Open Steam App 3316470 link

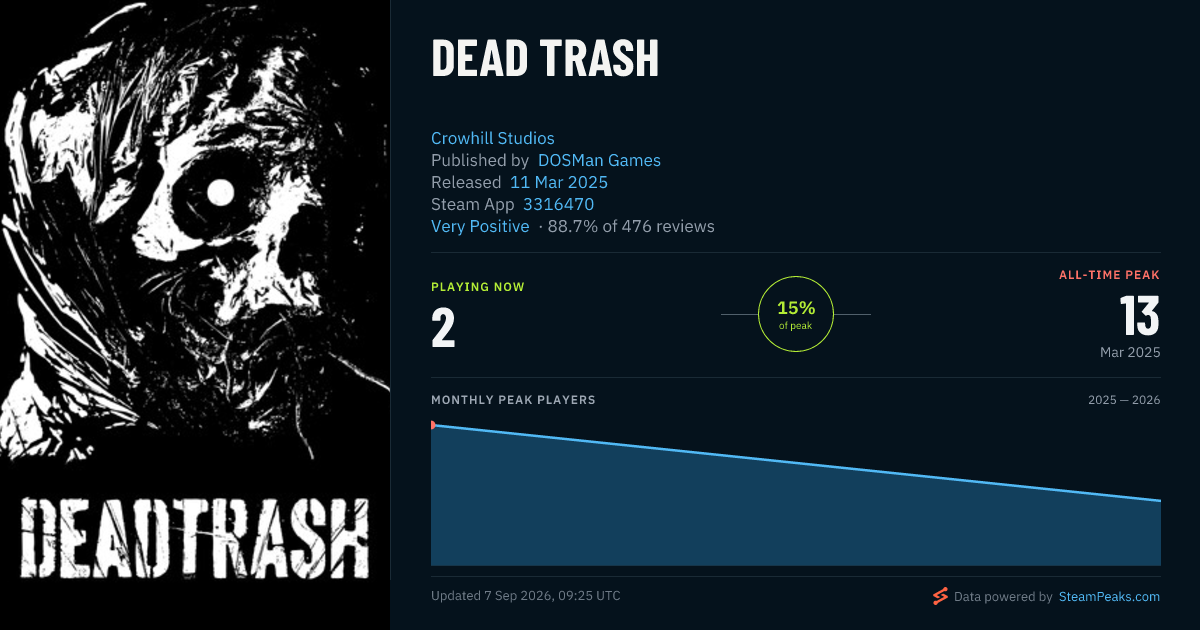(x=558, y=204)
